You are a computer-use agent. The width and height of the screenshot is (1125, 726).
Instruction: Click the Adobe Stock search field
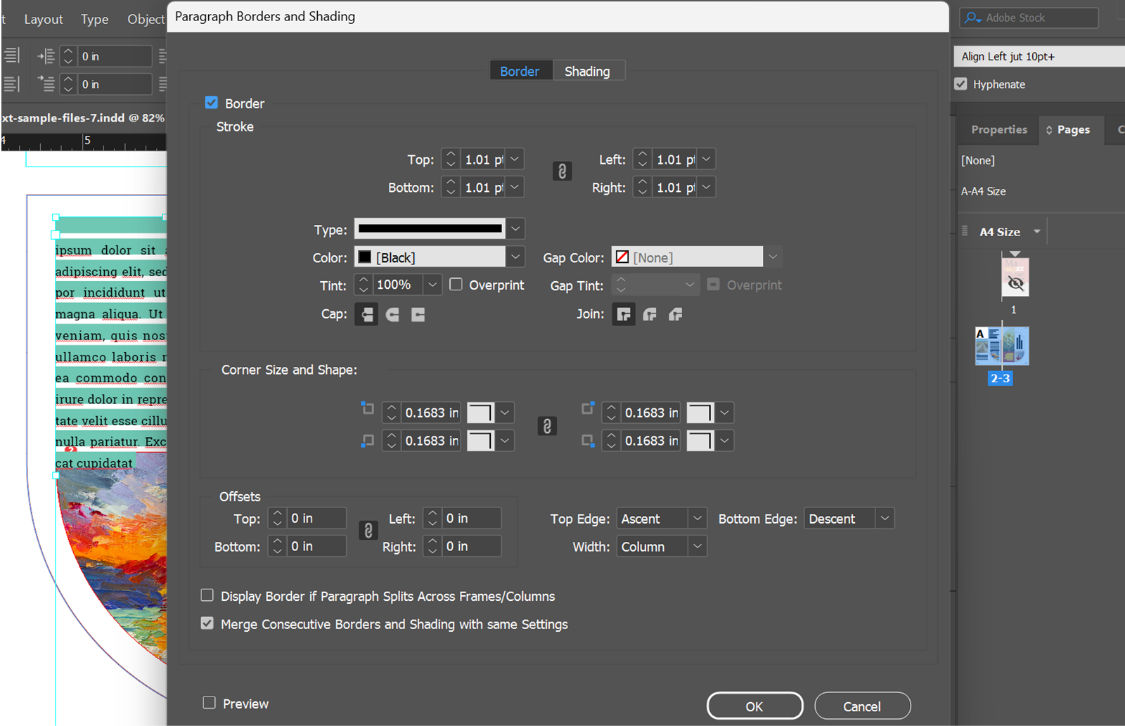click(1028, 18)
